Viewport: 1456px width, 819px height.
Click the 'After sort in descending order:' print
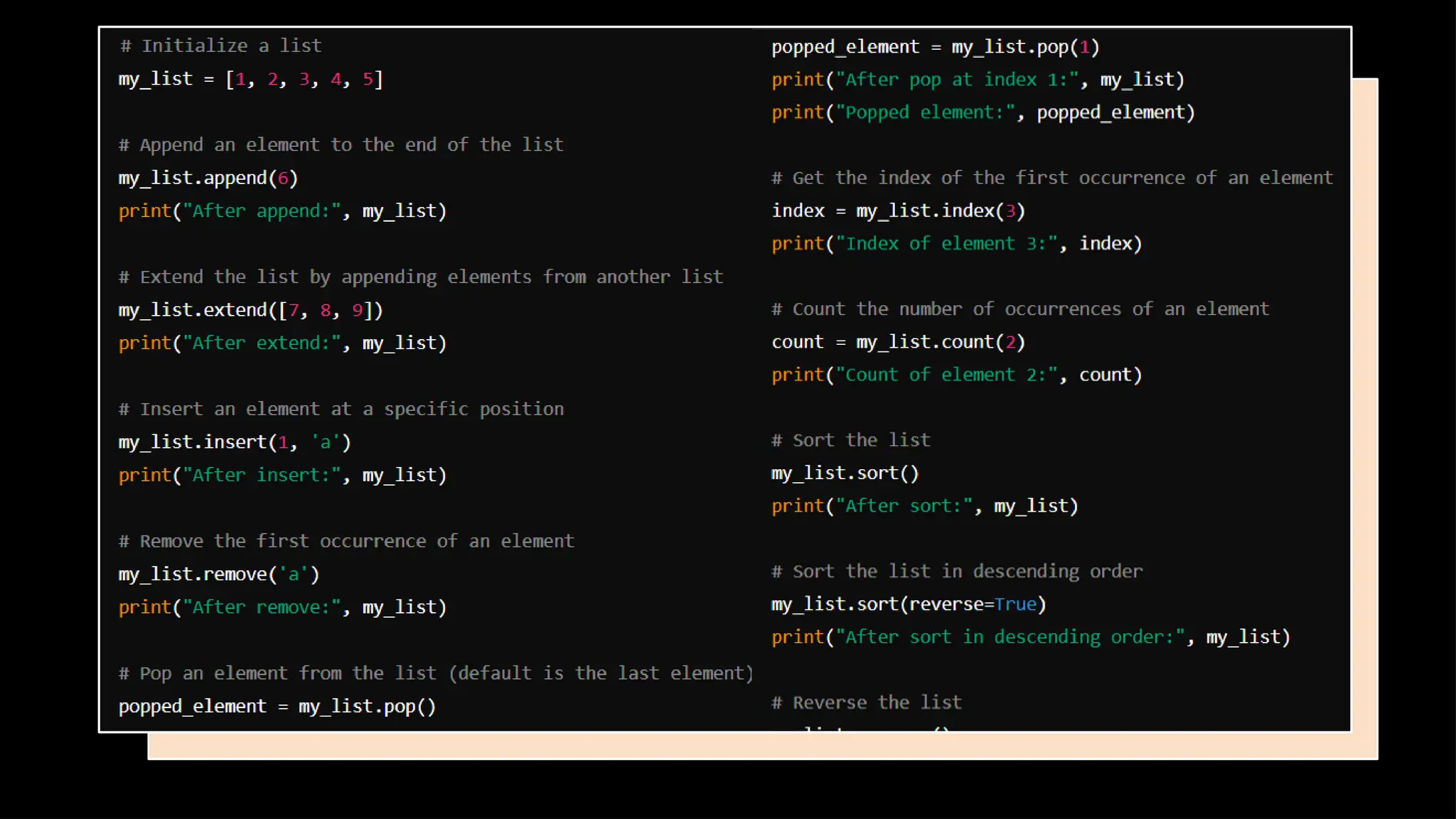[1030, 637]
